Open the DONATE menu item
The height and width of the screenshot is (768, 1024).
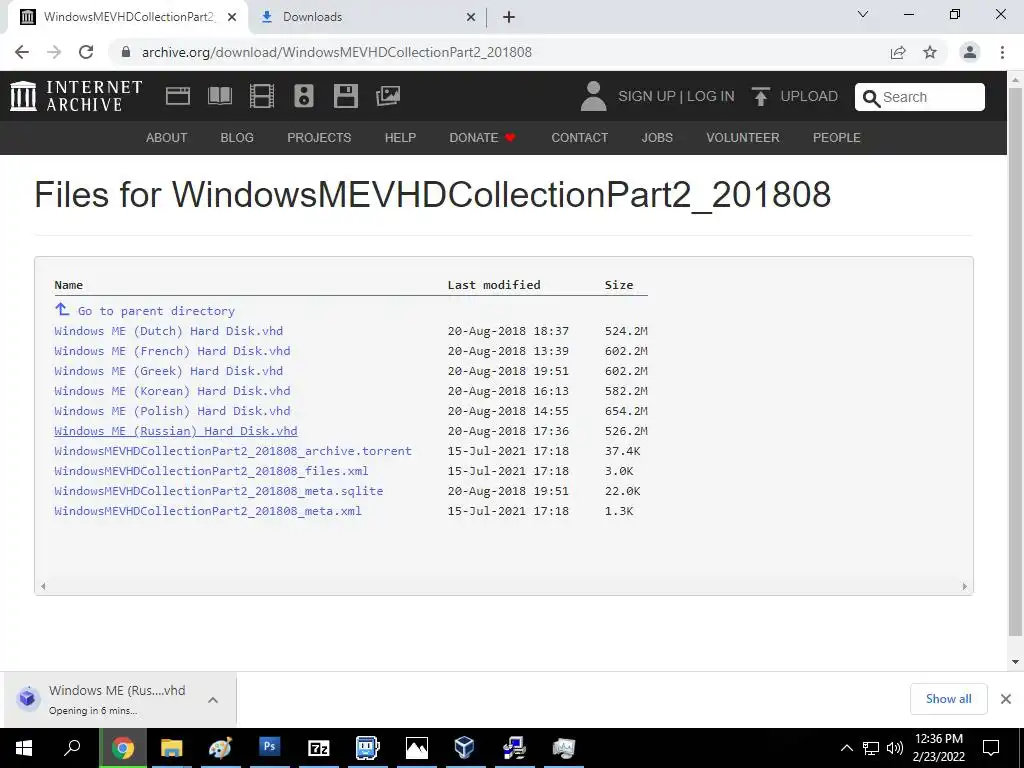pos(483,138)
